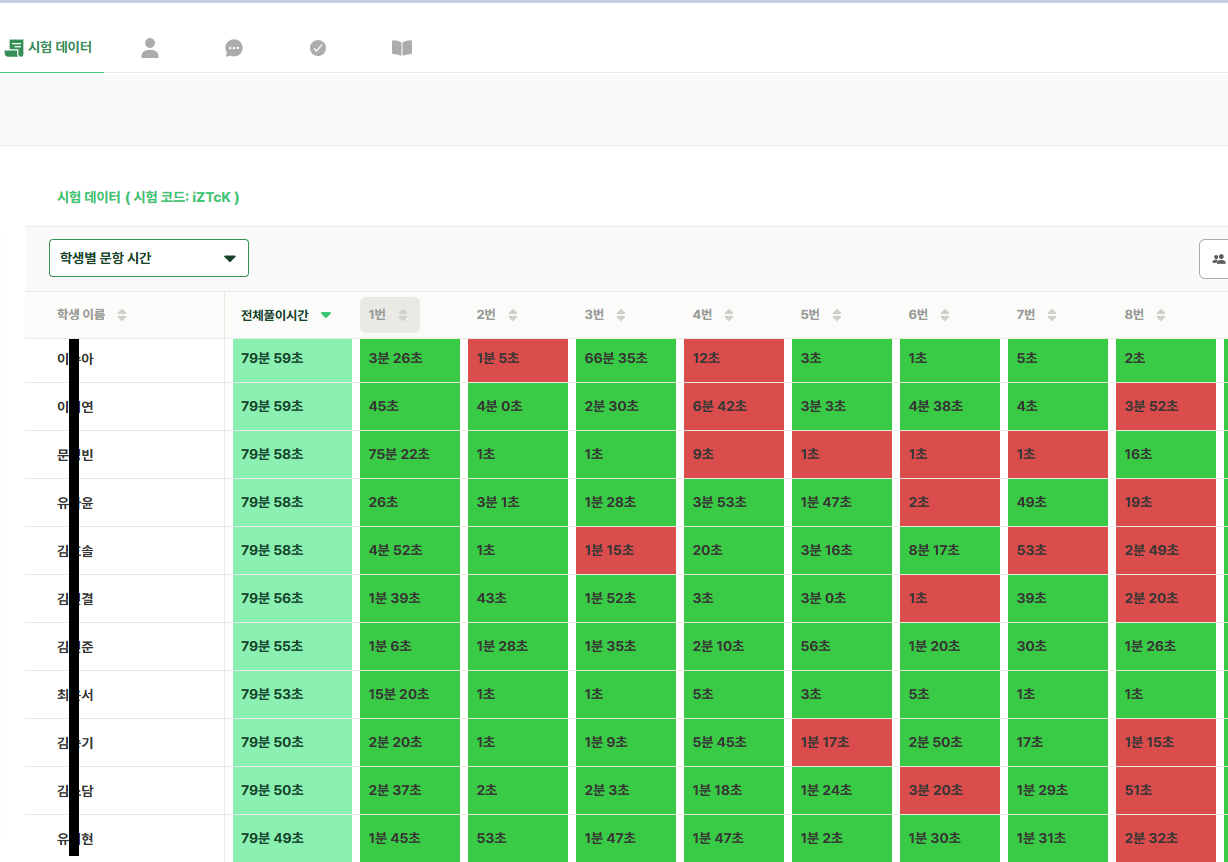Click the total time cell 79분 55초
This screenshot has width=1228, height=862.
292,646
